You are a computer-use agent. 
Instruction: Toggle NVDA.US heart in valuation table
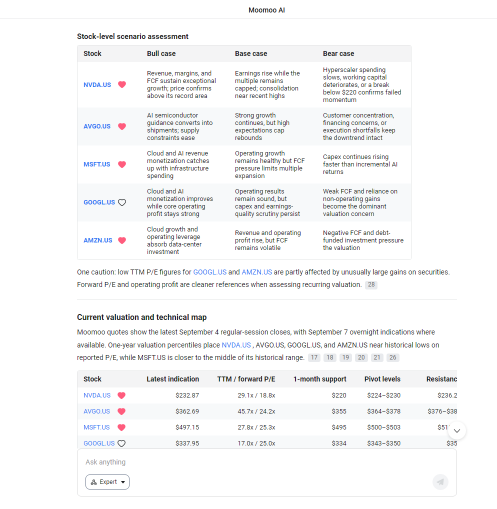(x=122, y=395)
